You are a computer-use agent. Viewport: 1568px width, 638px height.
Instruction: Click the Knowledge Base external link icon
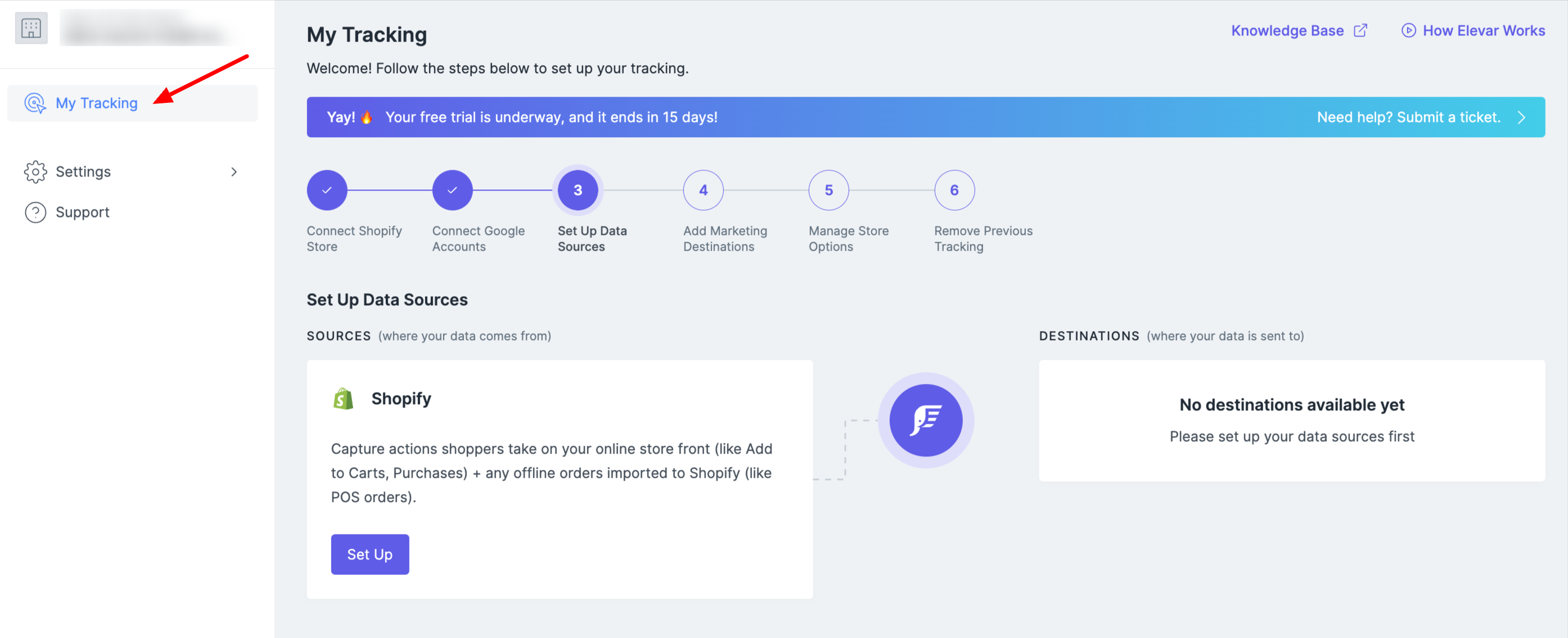1360,30
